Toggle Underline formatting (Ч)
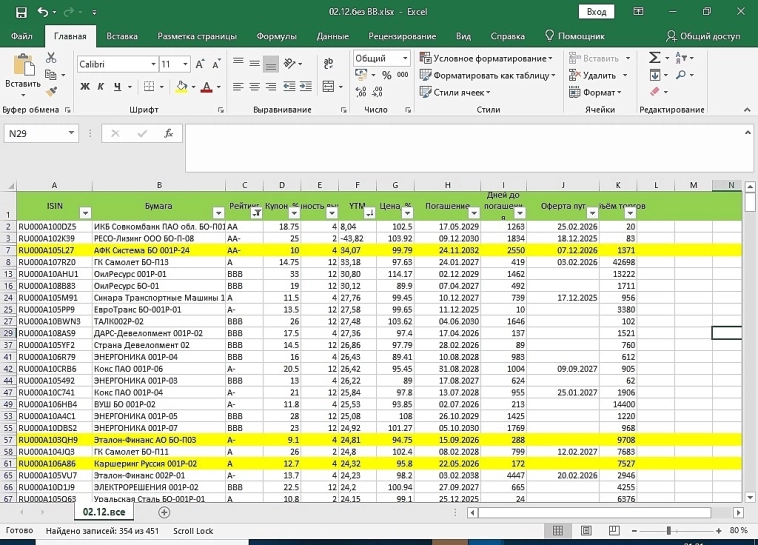The width and height of the screenshot is (758, 545). pyautogui.click(x=117, y=87)
